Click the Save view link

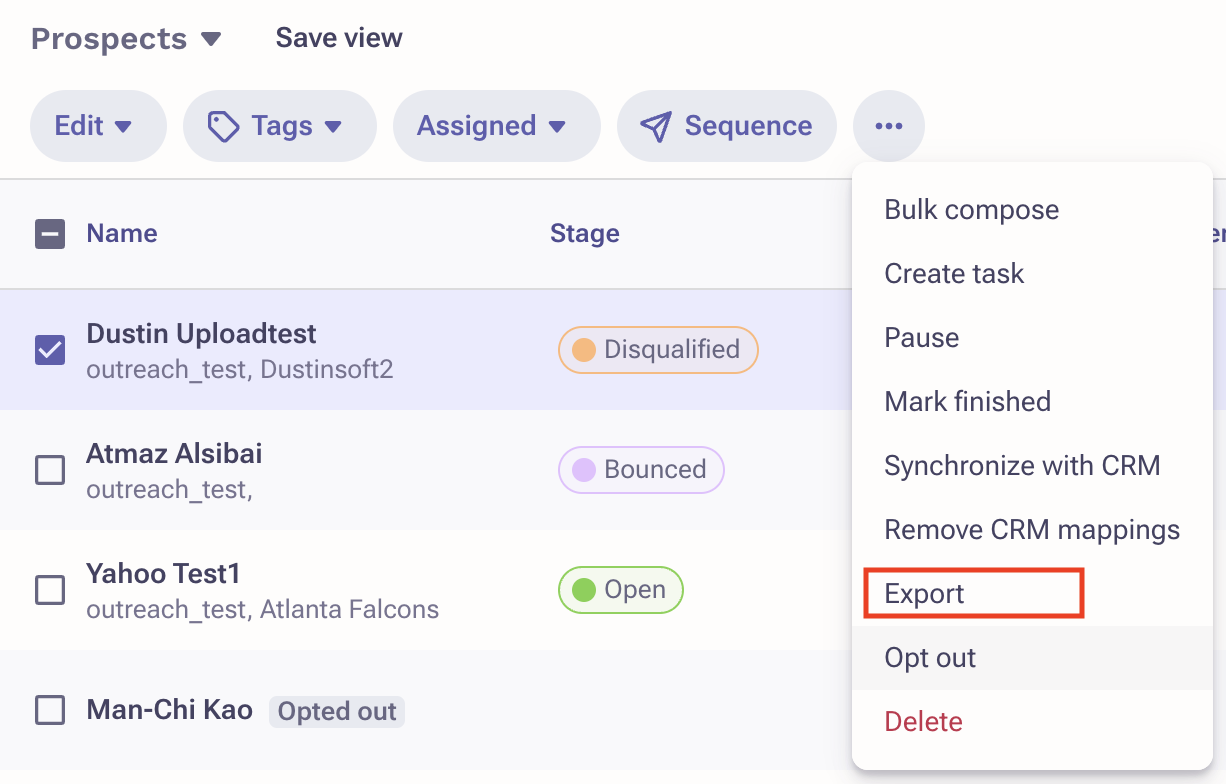coord(339,38)
